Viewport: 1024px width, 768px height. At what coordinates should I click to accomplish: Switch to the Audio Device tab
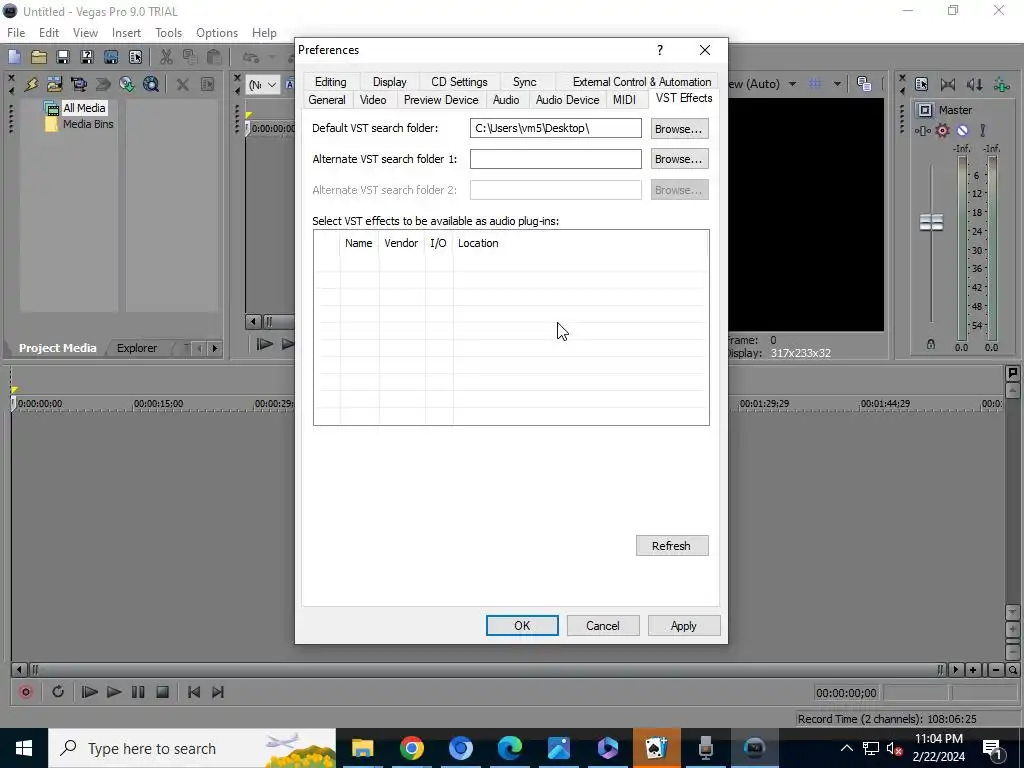[x=567, y=100]
